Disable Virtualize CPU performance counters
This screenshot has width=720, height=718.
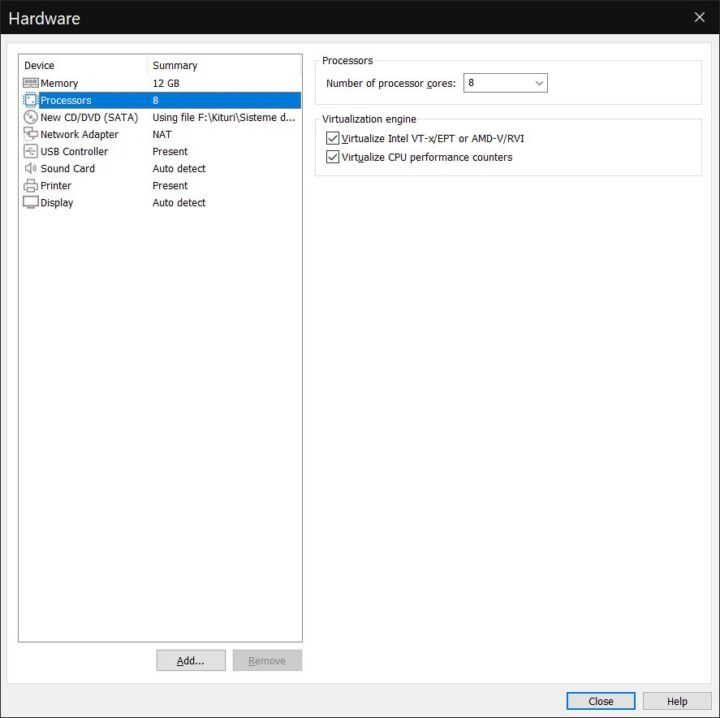tap(333, 157)
